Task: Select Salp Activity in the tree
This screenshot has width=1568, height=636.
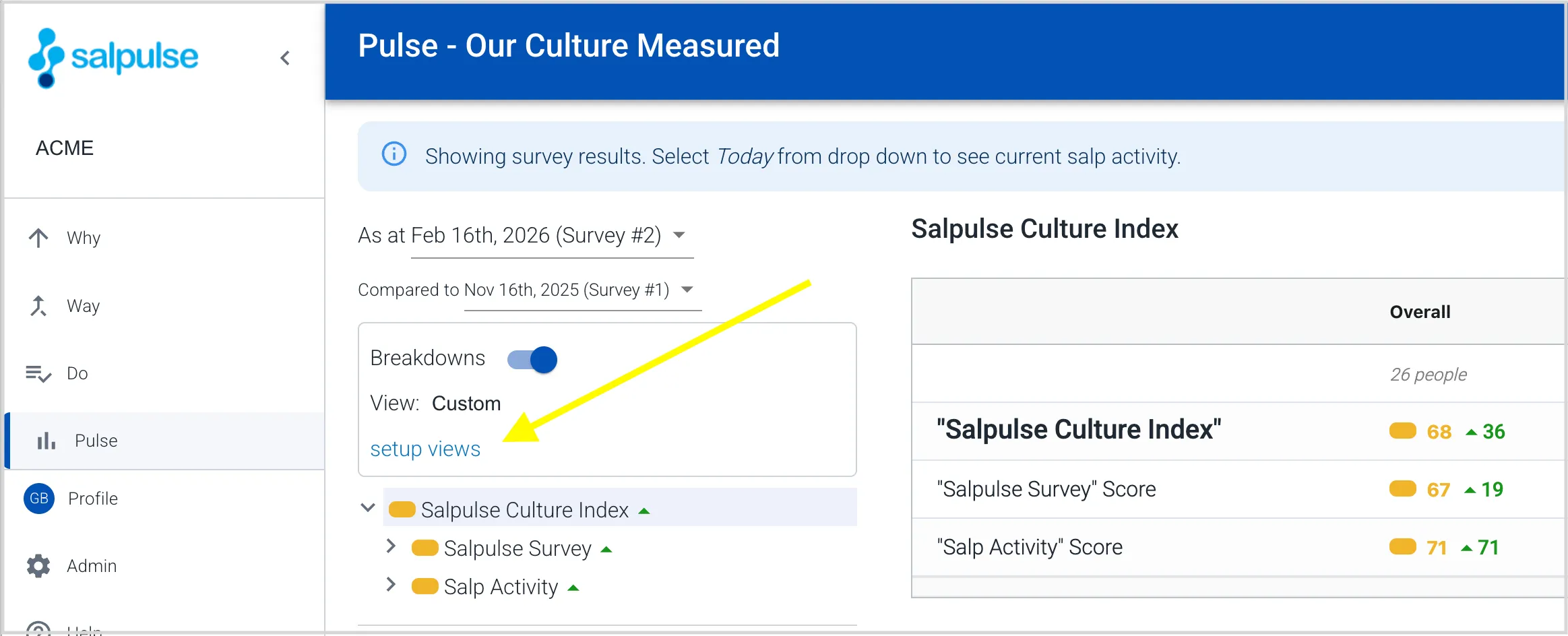Action: pyautogui.click(x=501, y=587)
